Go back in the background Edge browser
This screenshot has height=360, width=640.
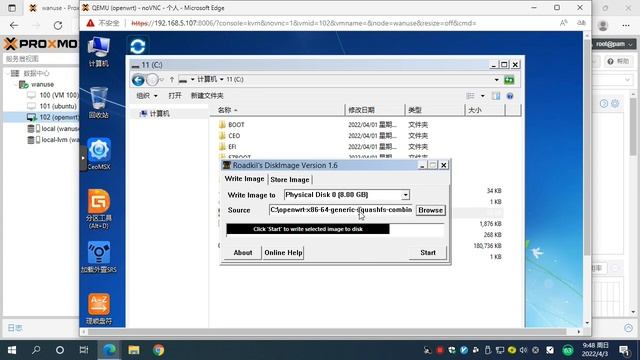[x=14, y=25]
